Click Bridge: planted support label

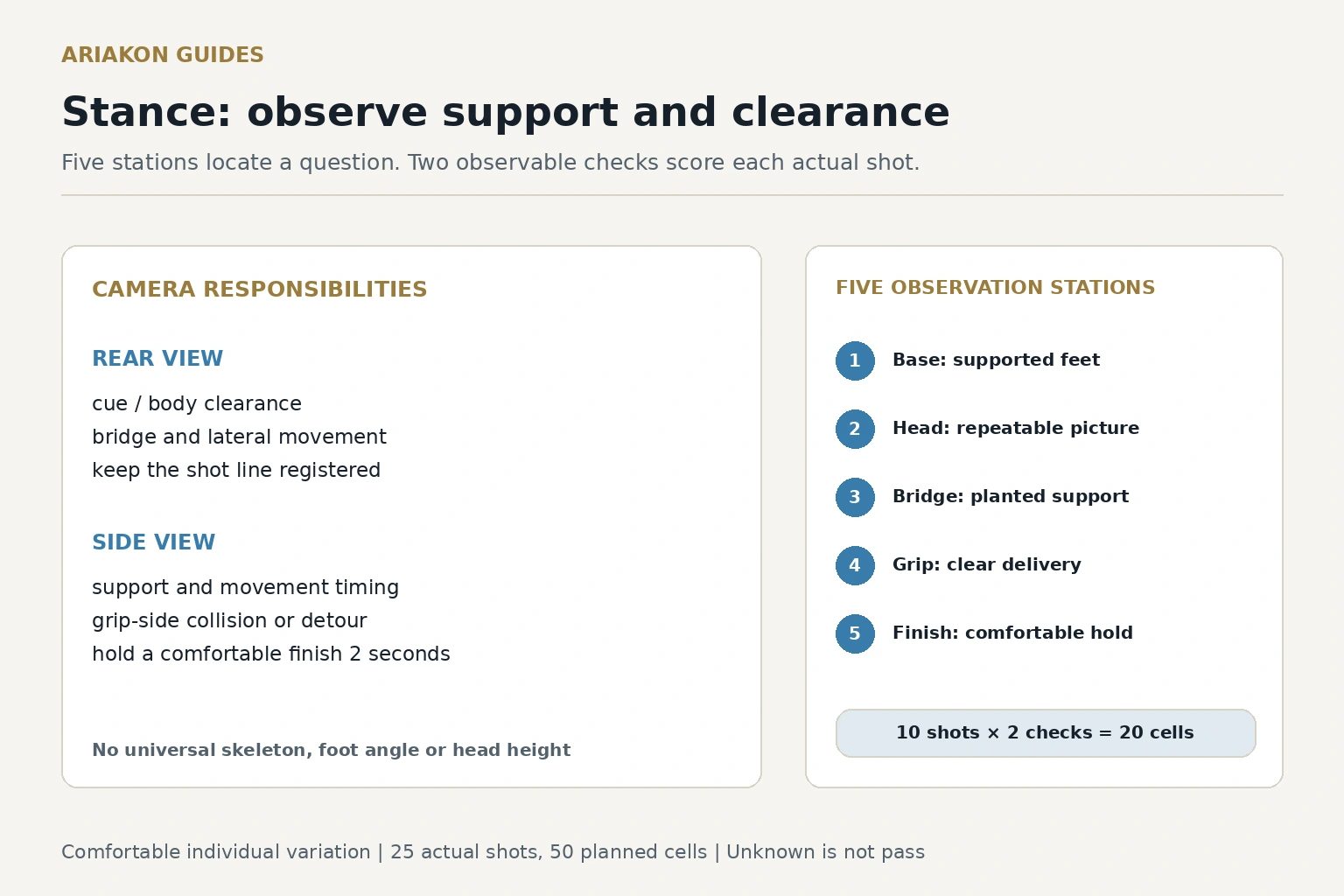point(1011,496)
